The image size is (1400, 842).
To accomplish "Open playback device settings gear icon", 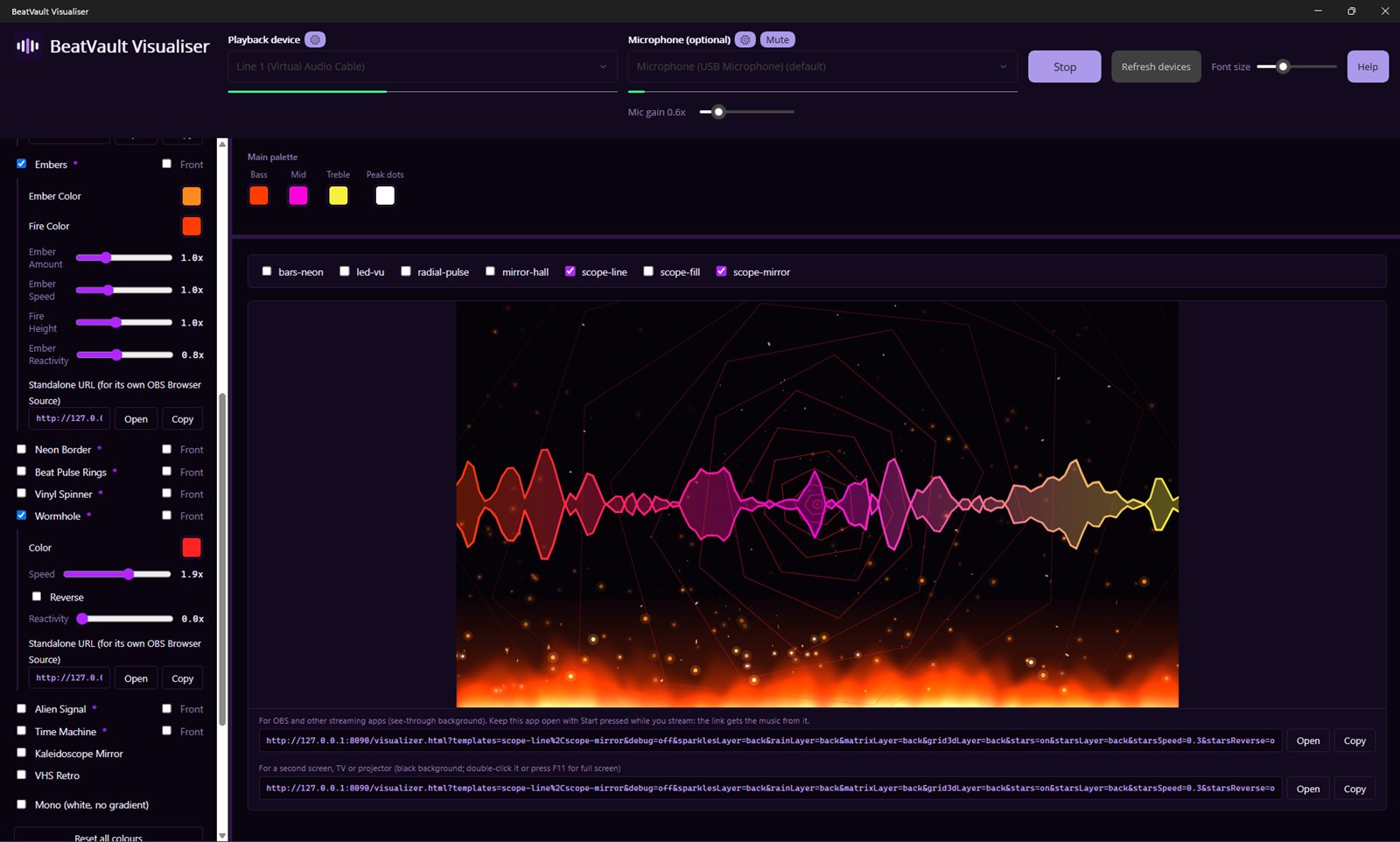I will [x=315, y=39].
